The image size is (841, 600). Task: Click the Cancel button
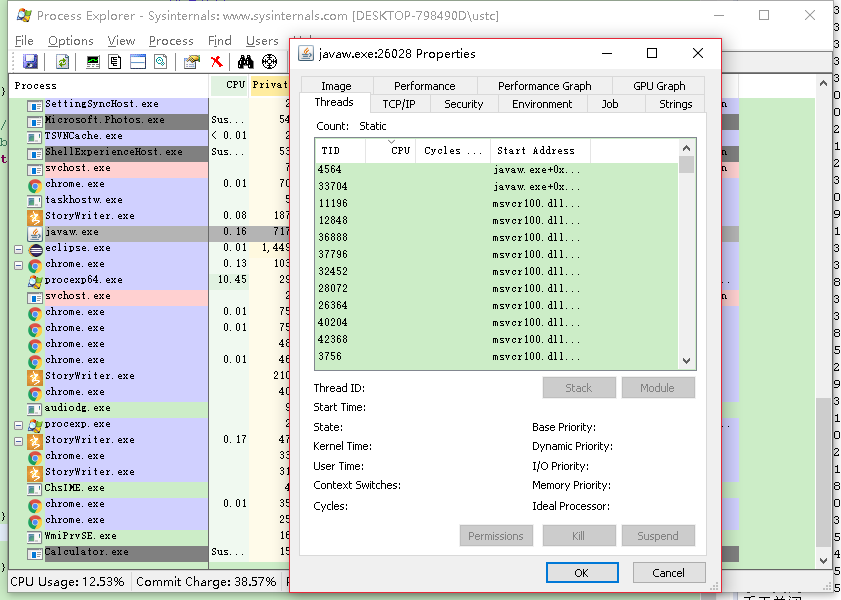(668, 573)
